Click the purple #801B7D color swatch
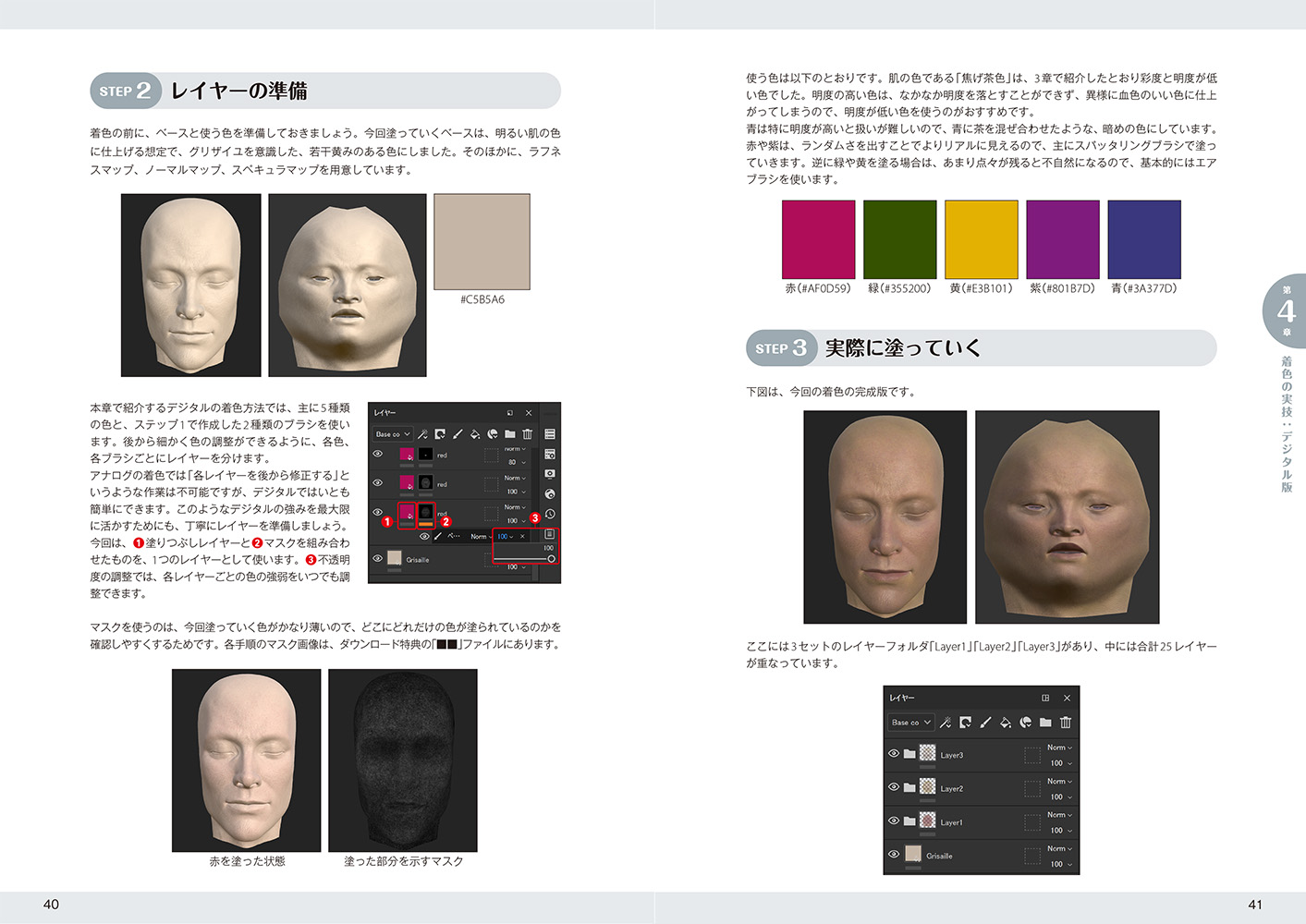This screenshot has width=1306, height=924. 1063,239
